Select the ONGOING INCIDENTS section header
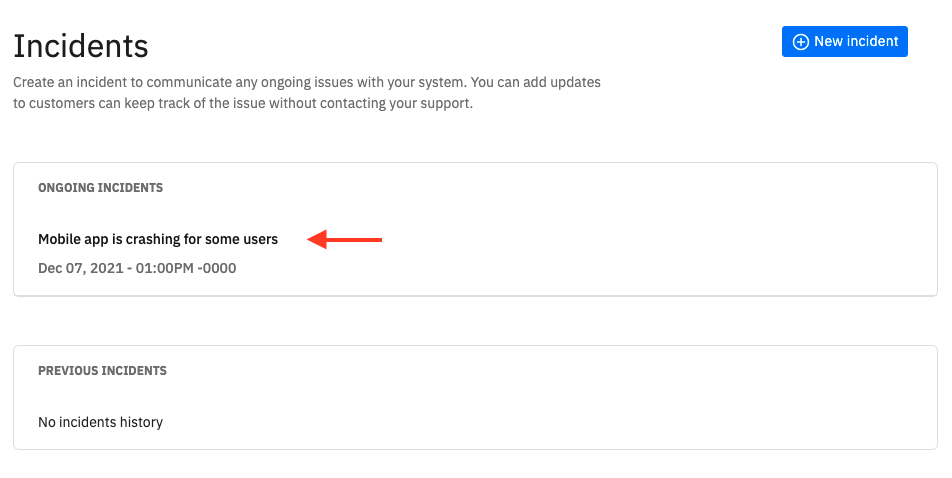This screenshot has width=952, height=478. click(x=101, y=188)
